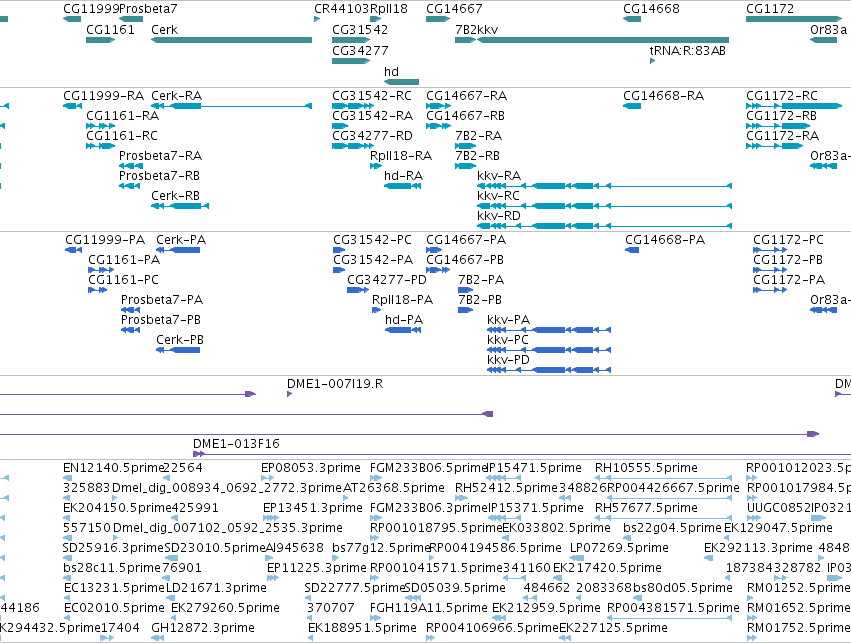
Task: Click the kkv-RC transcript label
Action: click(498, 195)
